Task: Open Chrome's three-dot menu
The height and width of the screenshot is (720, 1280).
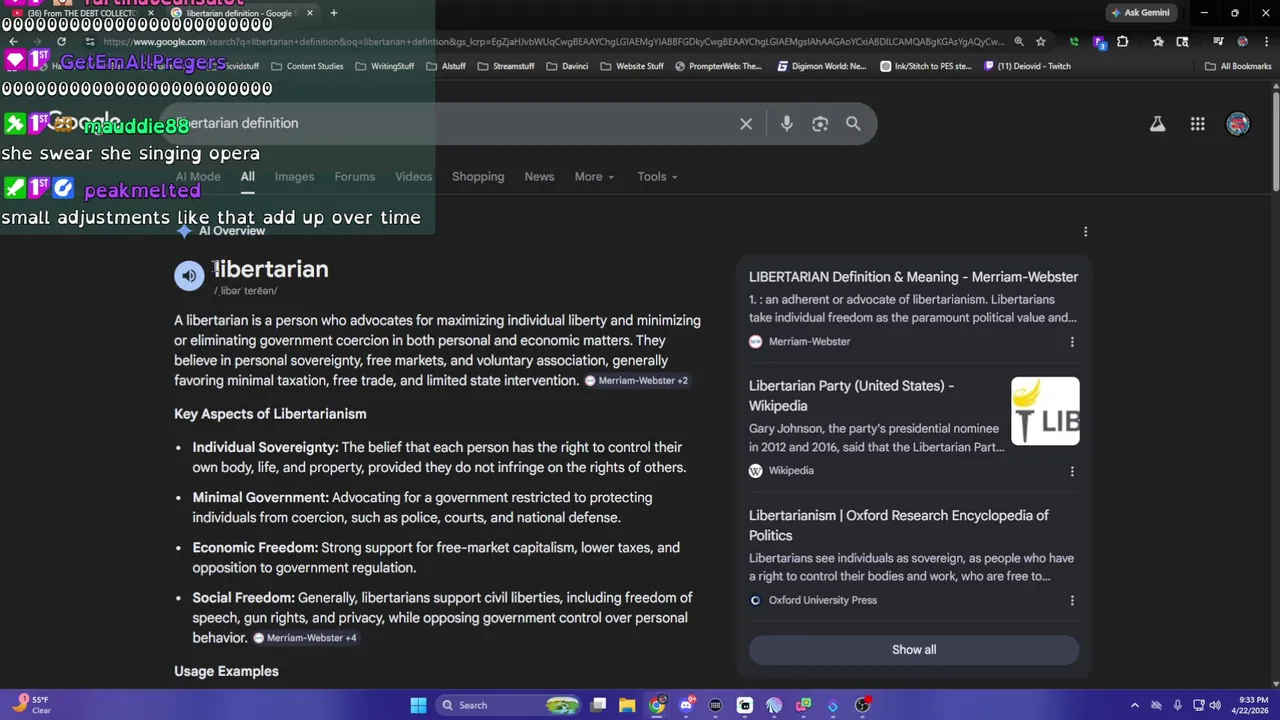Action: [1265, 42]
